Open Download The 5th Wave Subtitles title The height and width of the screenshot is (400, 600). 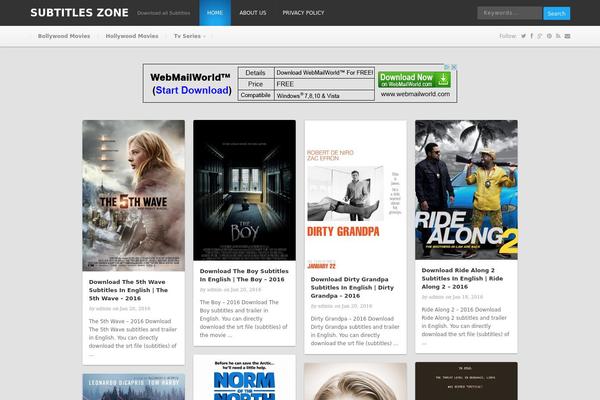(x=128, y=290)
